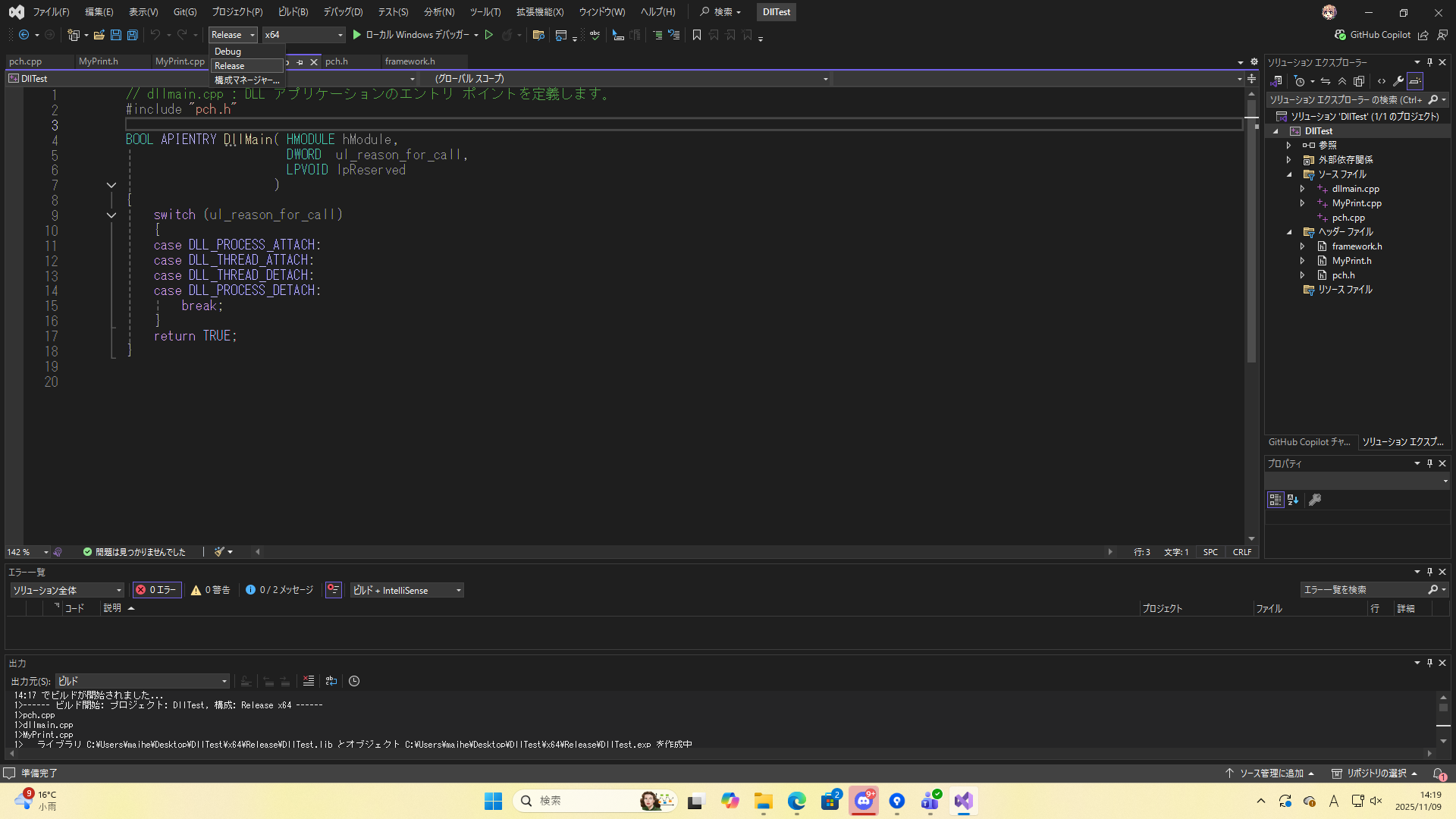Viewport: 1456px width, 819px height.
Task: Click word wrap icon in output toolbar
Action: [x=331, y=681]
